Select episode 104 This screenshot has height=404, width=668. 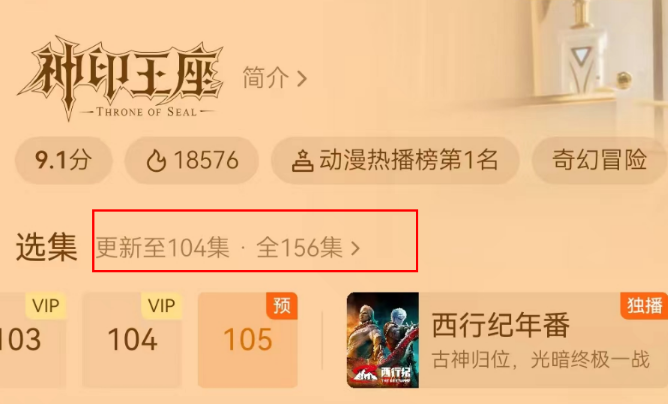(132, 340)
